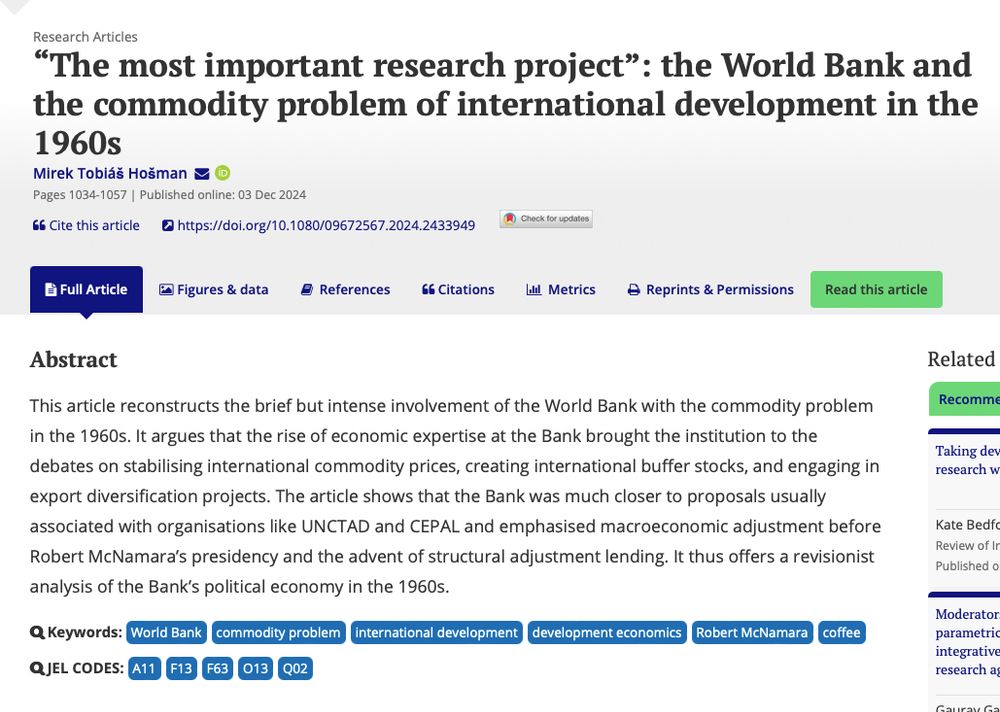Viewport: 1000px width, 712px height.
Task: Click the Research Articles category label
Action: (x=85, y=37)
